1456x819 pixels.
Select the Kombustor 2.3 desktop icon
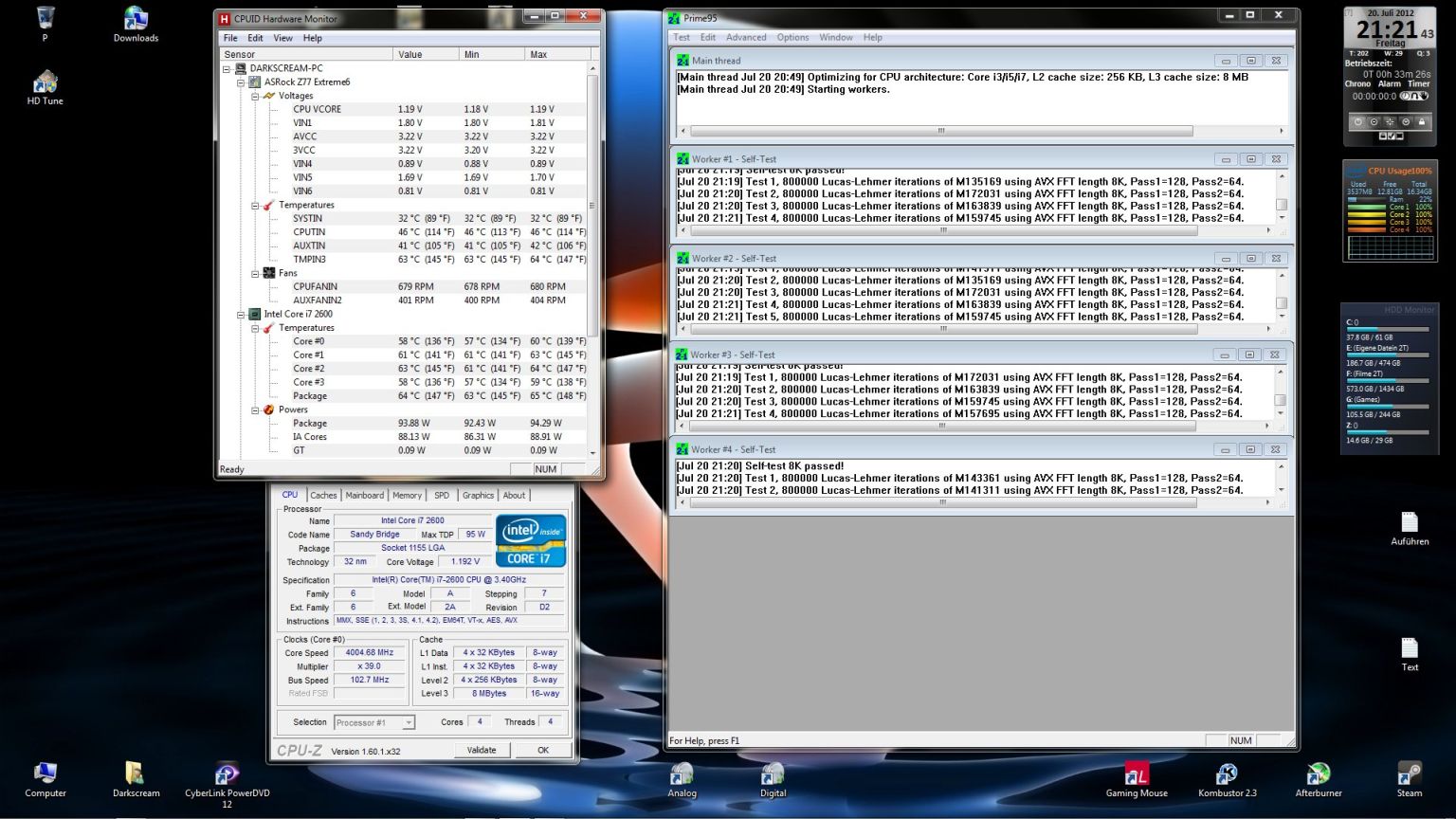1227,780
